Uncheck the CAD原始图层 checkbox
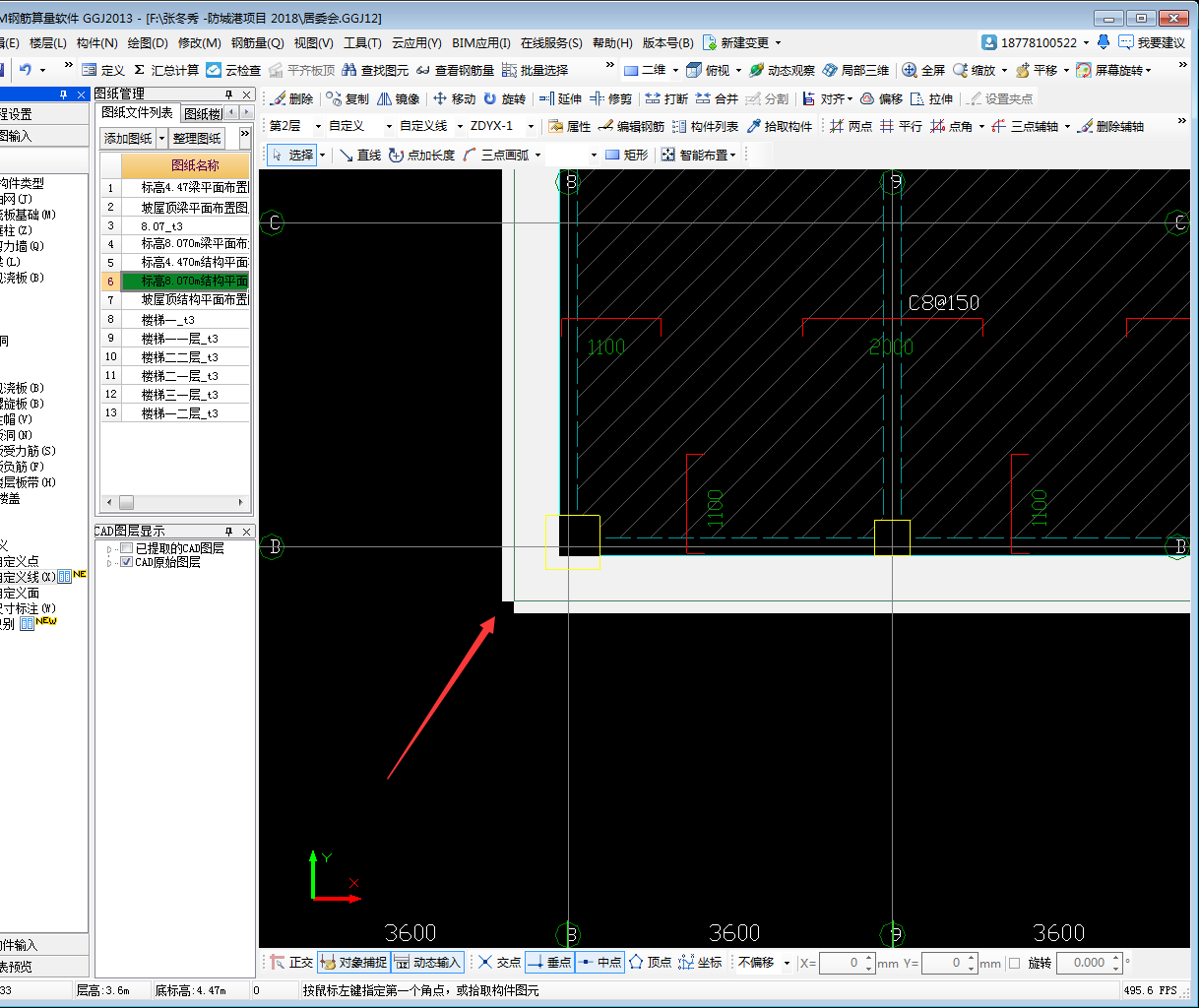Screen dimensions: 1199x1008 pos(126,562)
